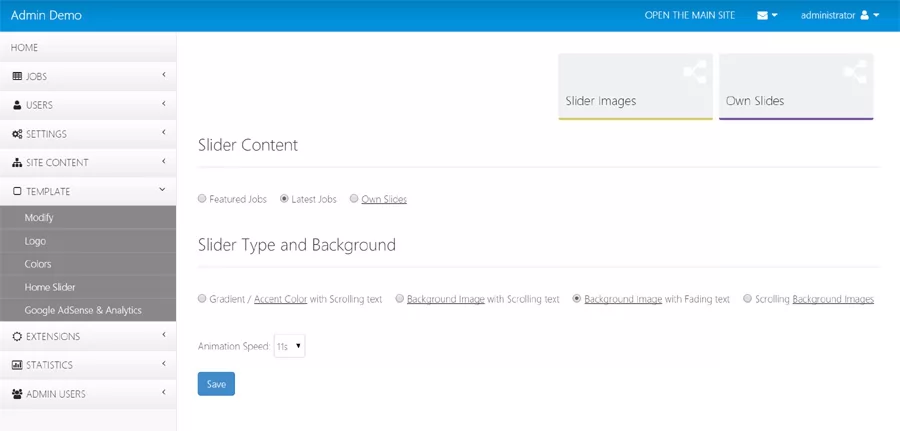
Task: Open the Own Slides tile
Action: pyautogui.click(x=795, y=87)
